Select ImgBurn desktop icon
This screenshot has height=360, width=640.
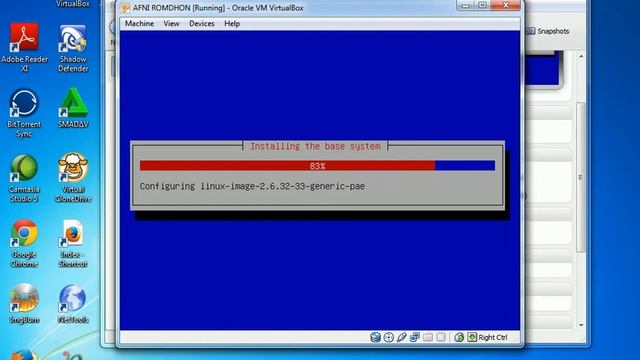pos(24,304)
